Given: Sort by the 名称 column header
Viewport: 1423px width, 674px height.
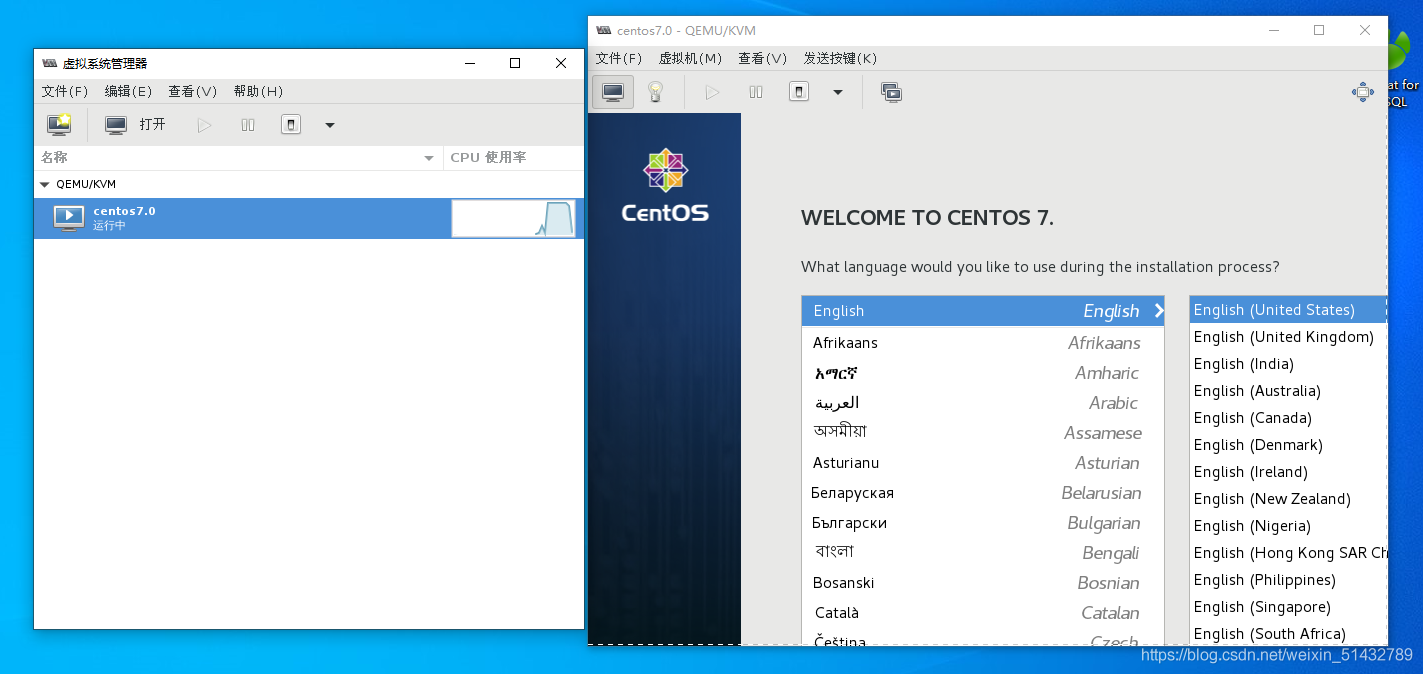Looking at the screenshot, I should tap(238, 158).
